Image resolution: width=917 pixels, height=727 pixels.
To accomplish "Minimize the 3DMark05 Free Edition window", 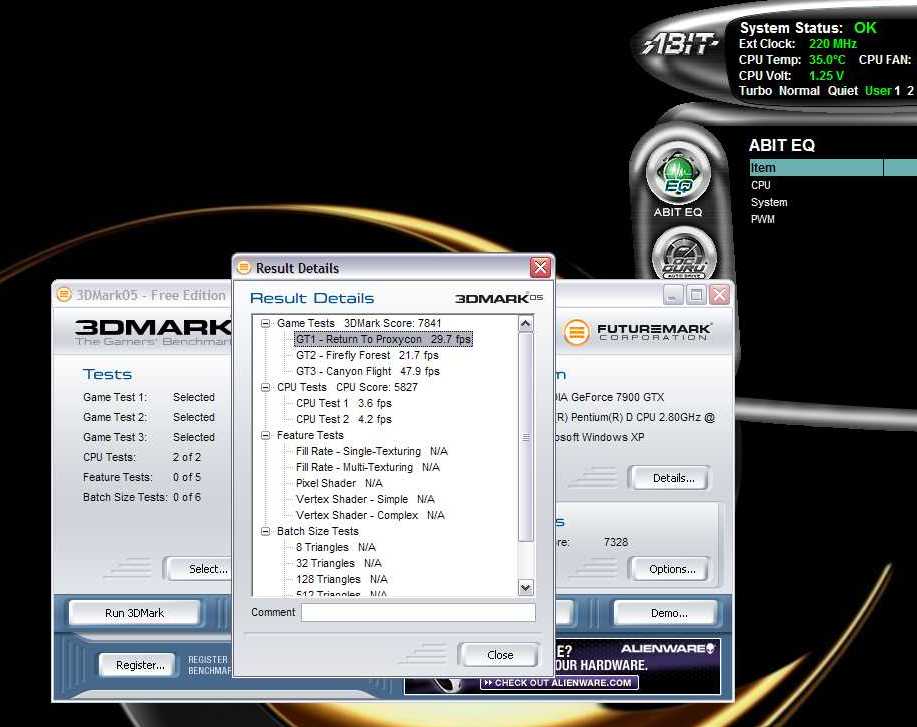I will pos(673,295).
